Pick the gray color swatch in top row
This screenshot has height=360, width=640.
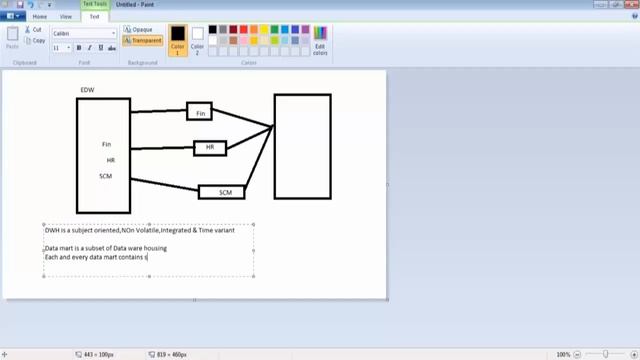pyautogui.click(x=223, y=29)
